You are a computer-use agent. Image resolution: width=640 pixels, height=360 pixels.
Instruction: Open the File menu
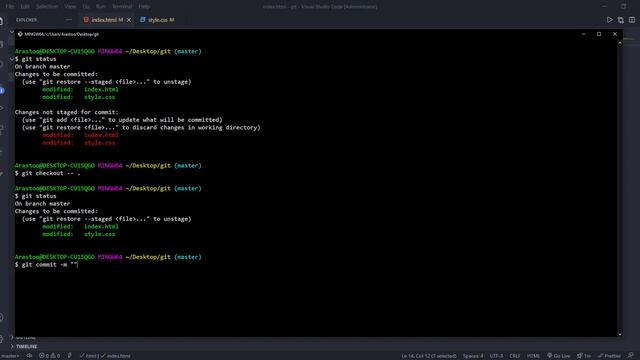pos(10,7)
